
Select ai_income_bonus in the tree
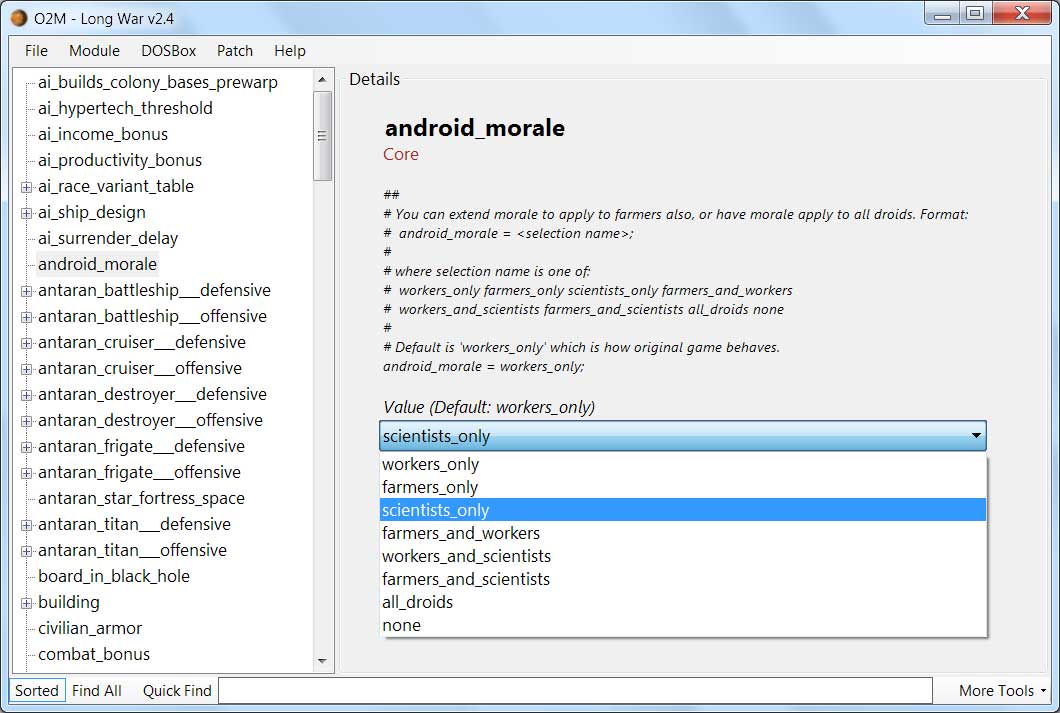103,134
